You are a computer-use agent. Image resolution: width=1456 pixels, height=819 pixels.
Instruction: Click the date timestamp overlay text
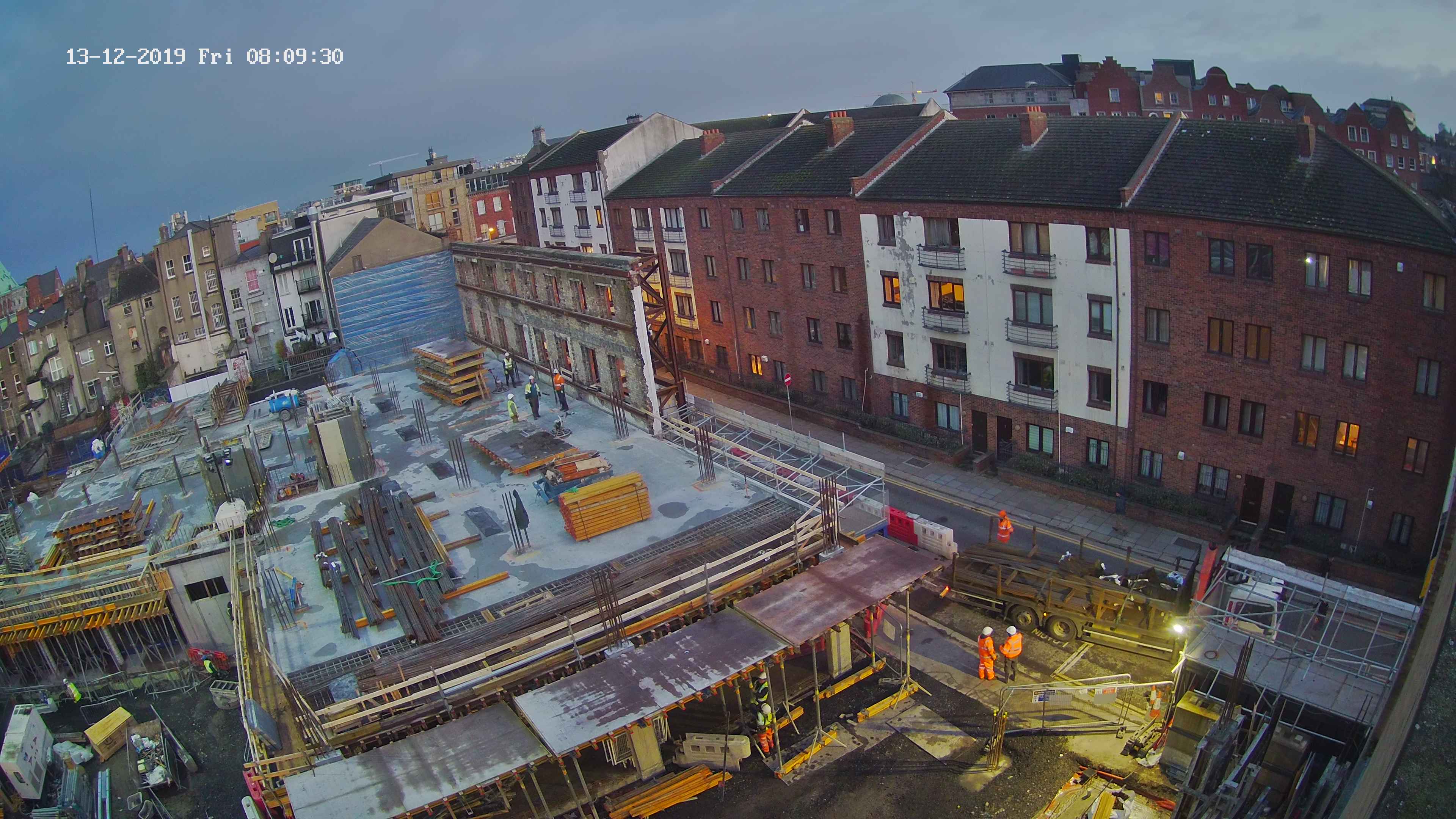(126, 56)
